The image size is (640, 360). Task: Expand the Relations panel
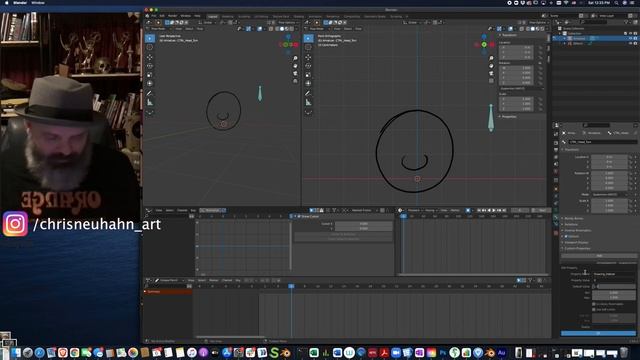(x=571, y=224)
